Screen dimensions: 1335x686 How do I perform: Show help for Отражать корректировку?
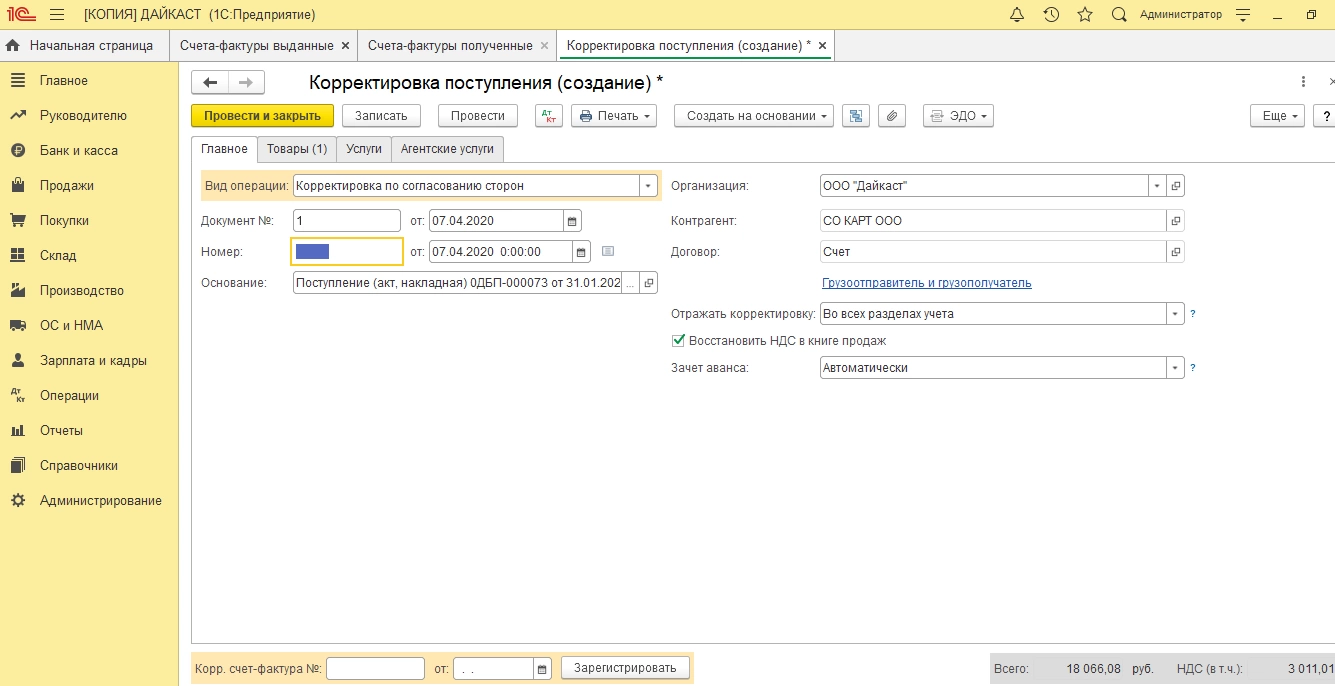pos(1193,314)
